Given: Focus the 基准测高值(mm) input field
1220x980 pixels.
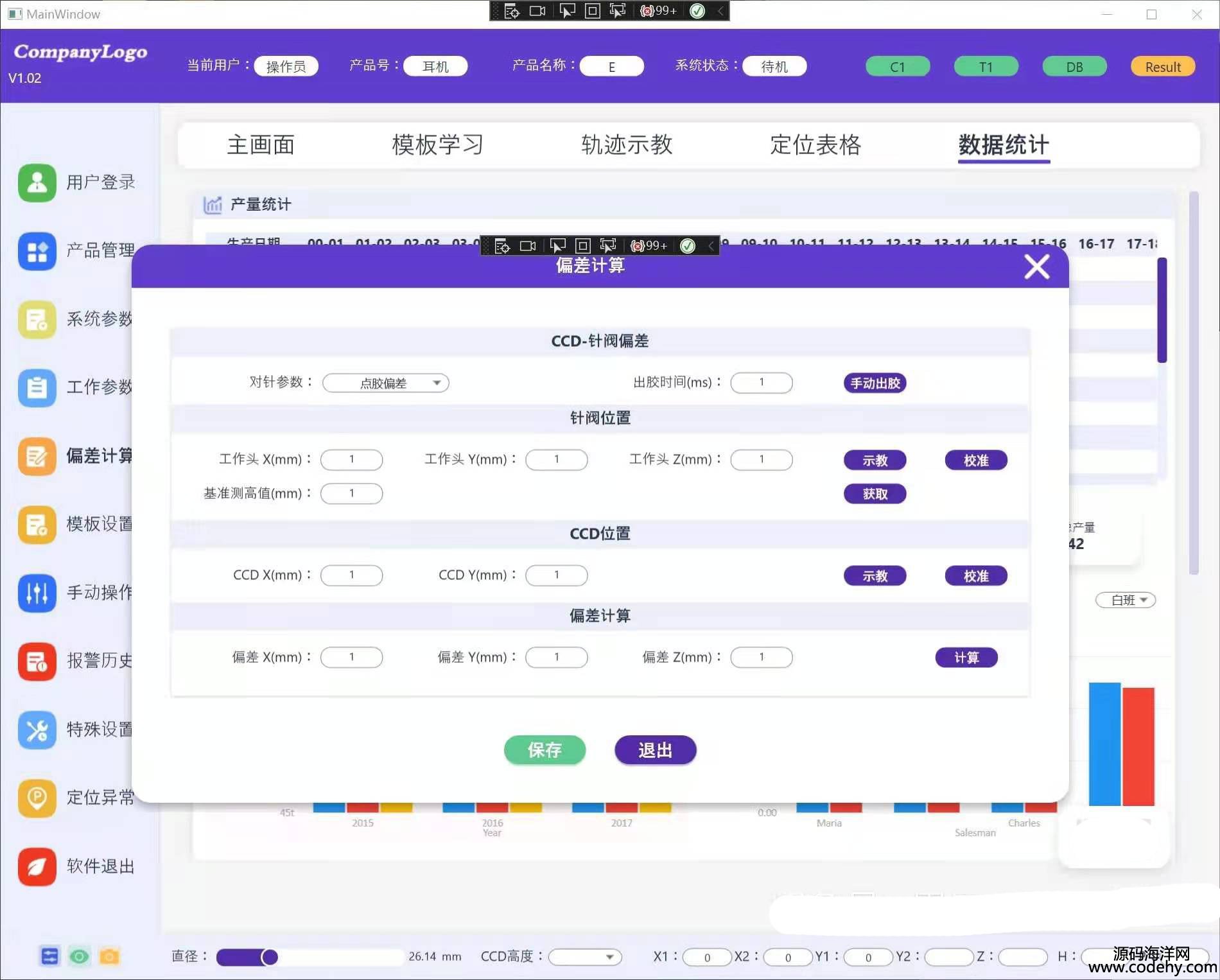Looking at the screenshot, I should pyautogui.click(x=351, y=493).
